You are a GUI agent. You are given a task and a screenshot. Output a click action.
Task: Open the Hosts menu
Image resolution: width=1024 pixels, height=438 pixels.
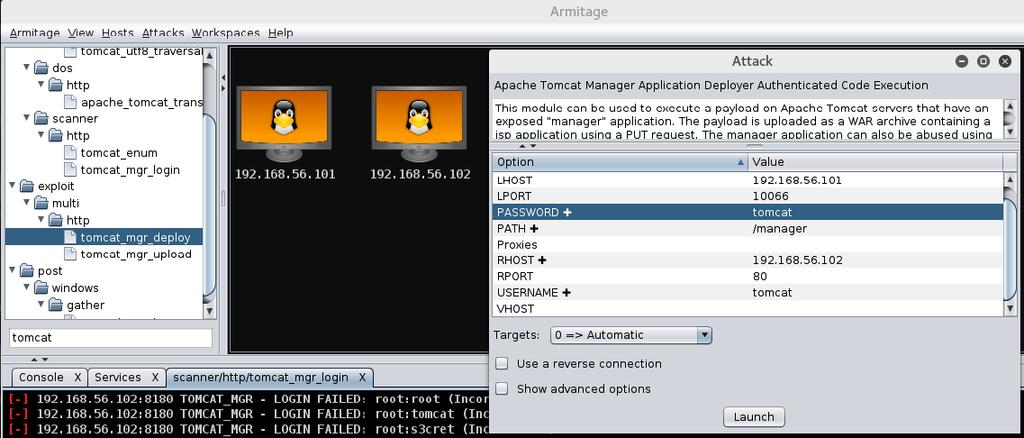point(118,33)
